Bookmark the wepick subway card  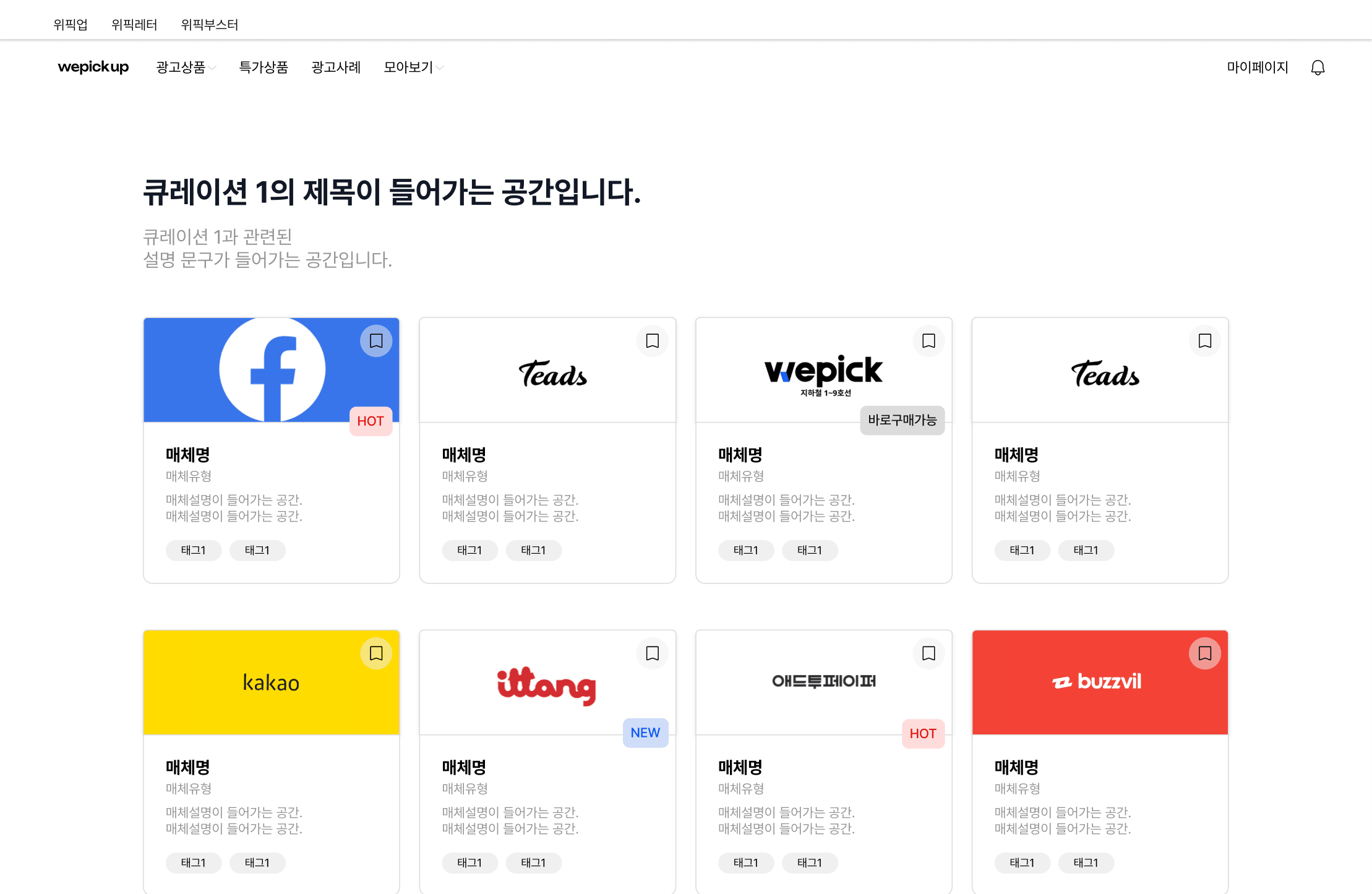point(928,341)
